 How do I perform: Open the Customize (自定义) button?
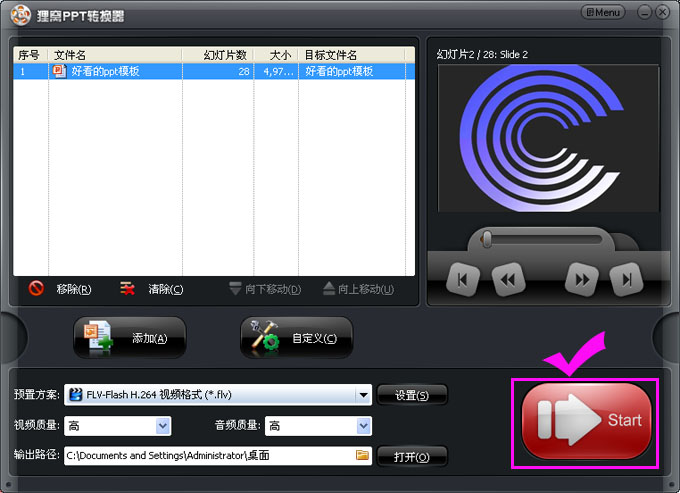297,338
